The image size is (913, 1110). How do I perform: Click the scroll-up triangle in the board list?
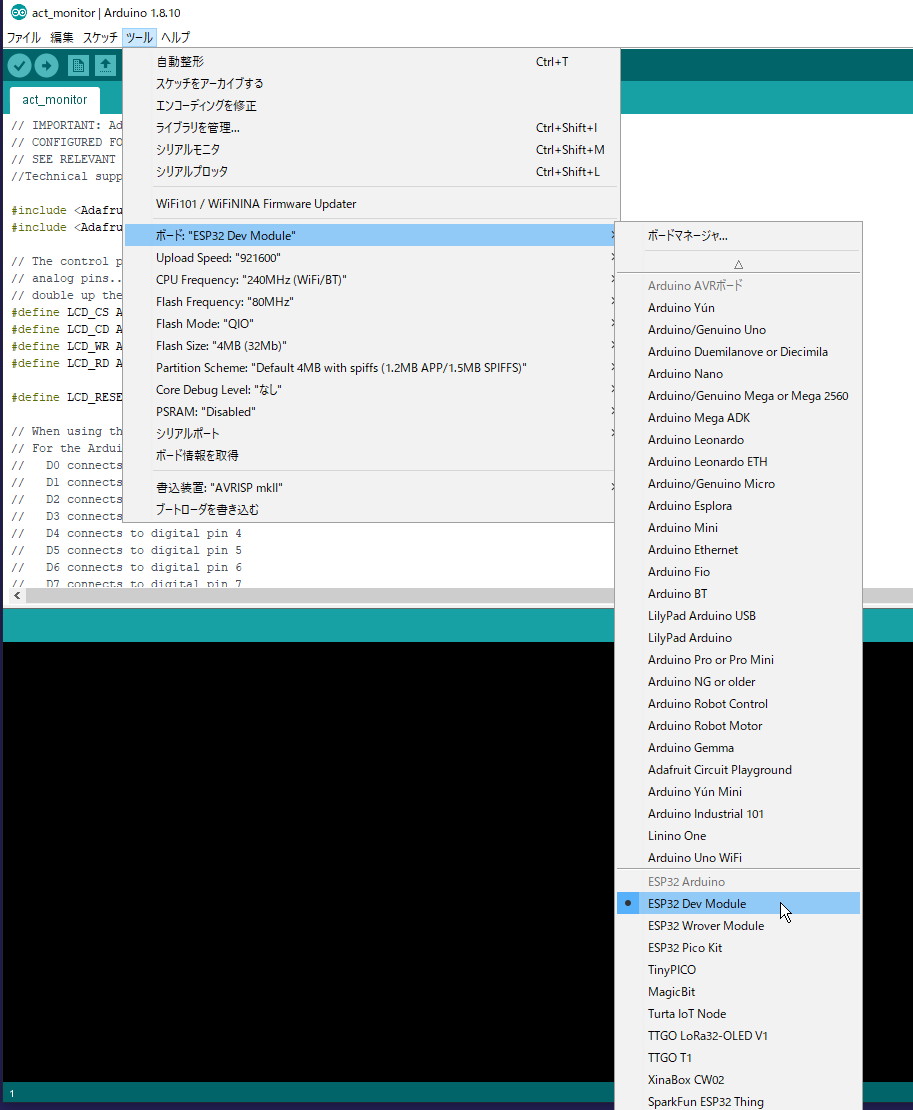738,265
